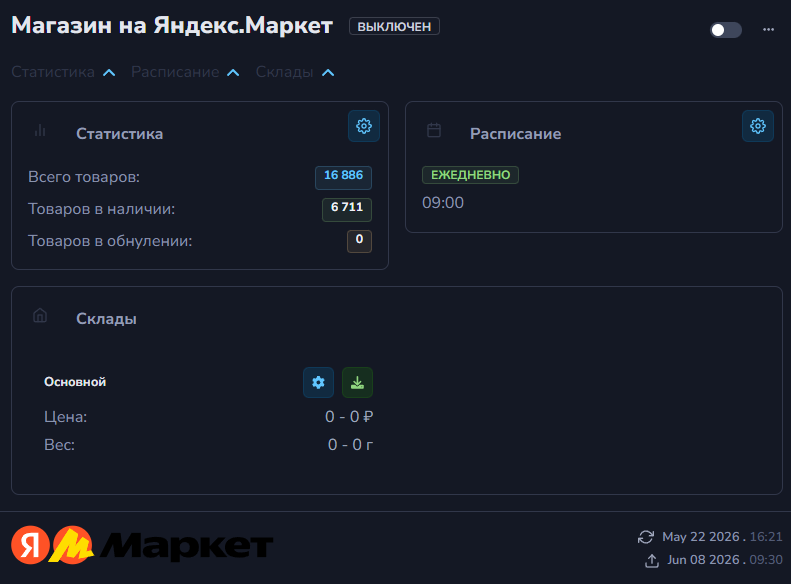
Task: Click the bar chart icon beside Статистика
Action: (40, 131)
